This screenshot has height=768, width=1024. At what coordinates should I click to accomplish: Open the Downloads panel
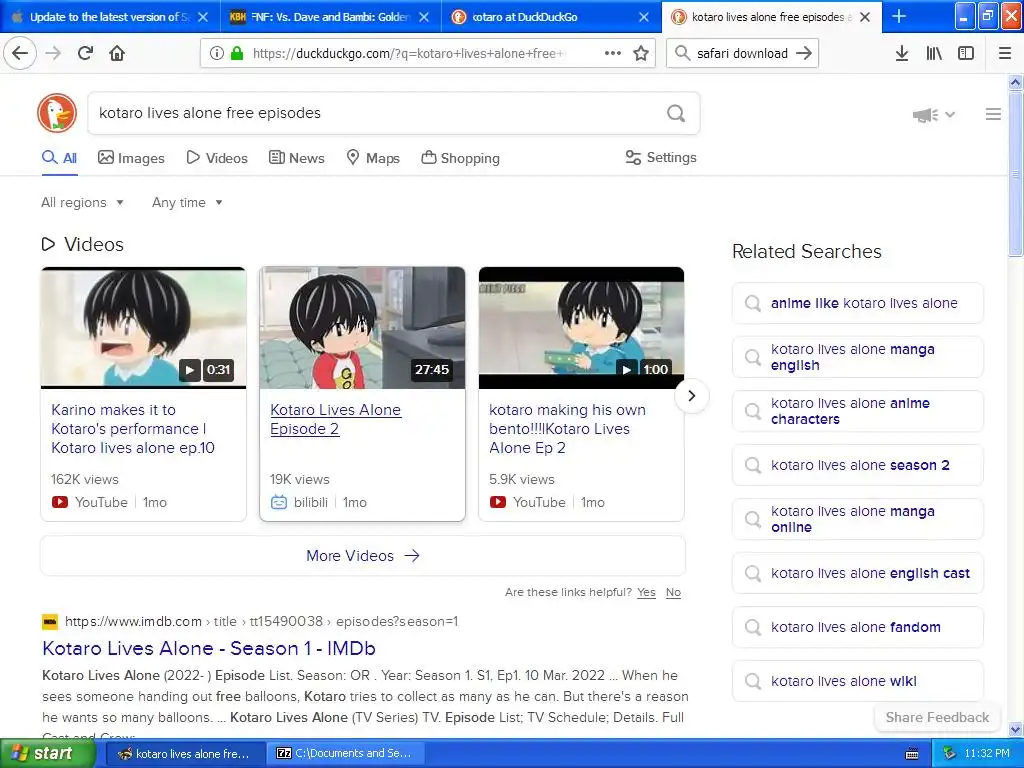point(902,53)
